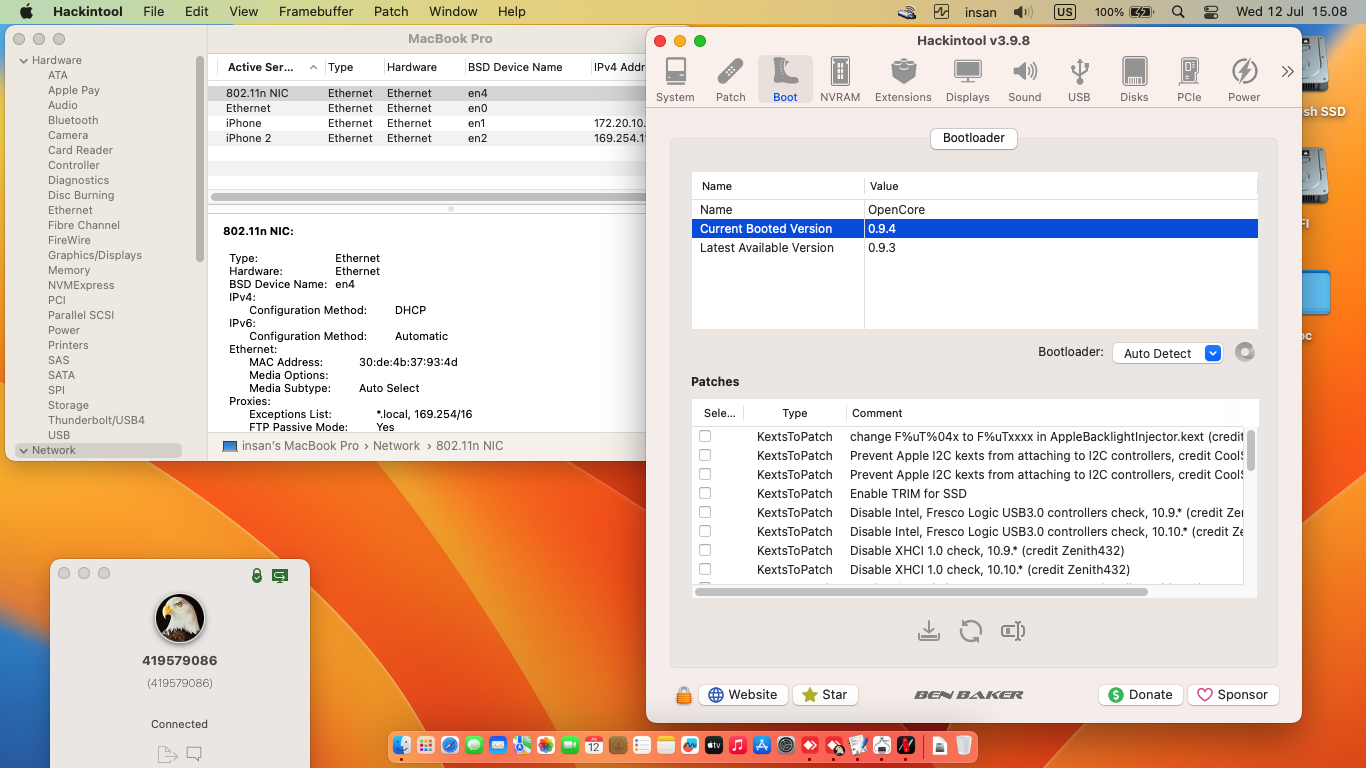Open the Framebuffer menu
1366x768 pixels.
(316, 12)
